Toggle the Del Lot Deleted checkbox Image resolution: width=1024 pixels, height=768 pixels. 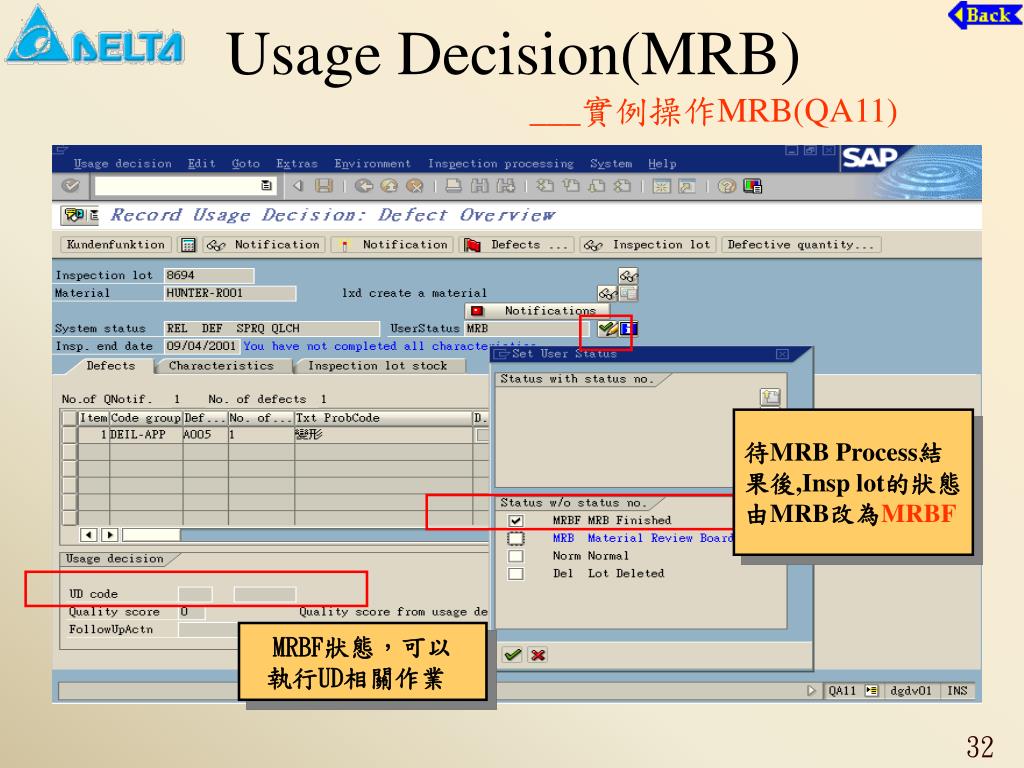516,573
